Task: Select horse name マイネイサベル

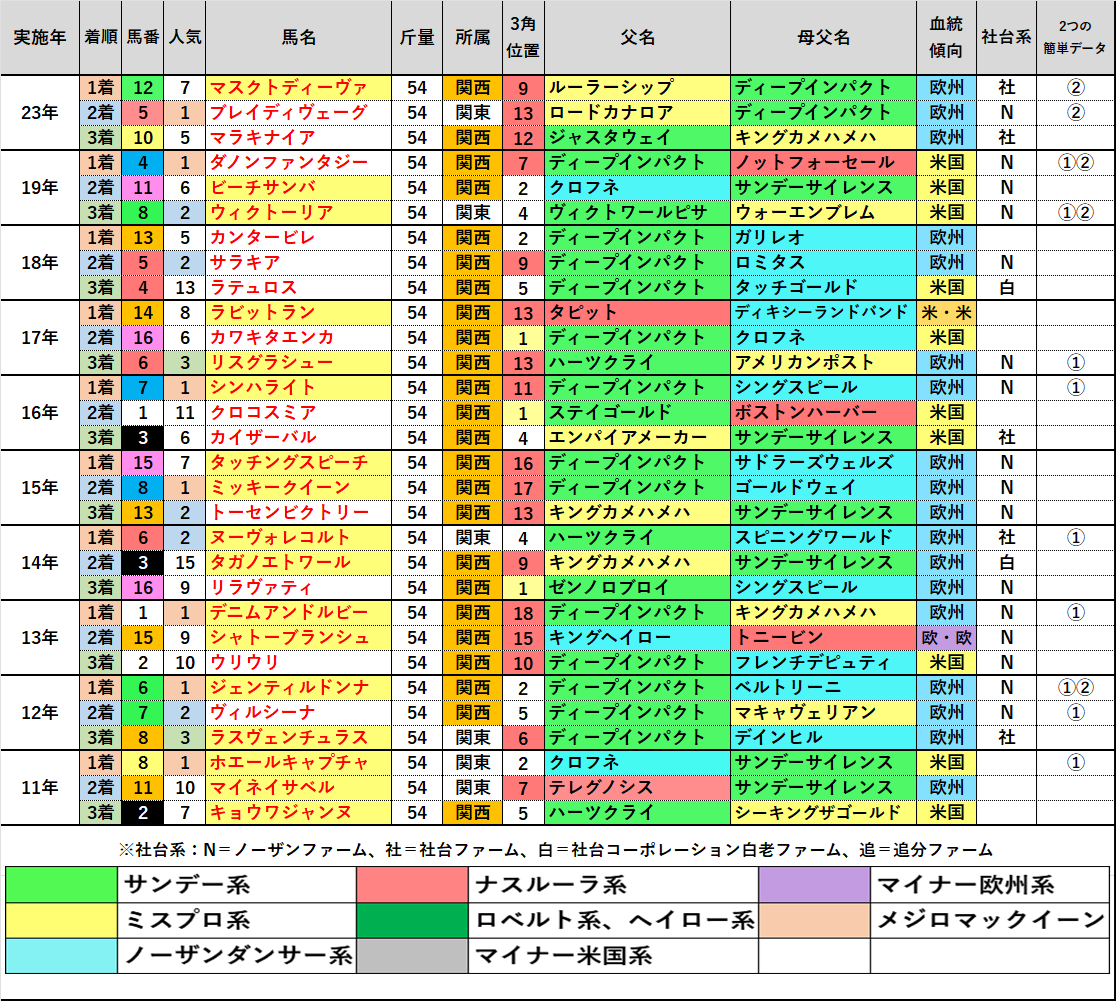Action: pos(298,787)
